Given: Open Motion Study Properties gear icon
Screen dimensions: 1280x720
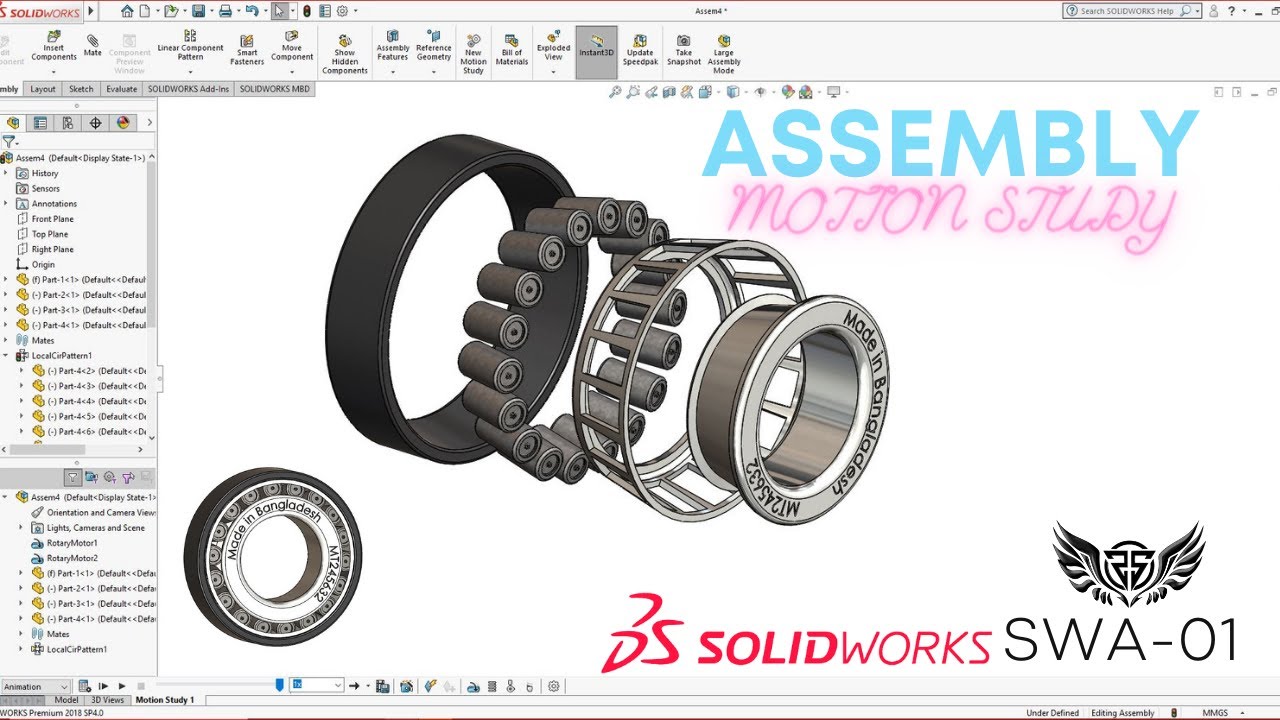Looking at the screenshot, I should [x=553, y=686].
